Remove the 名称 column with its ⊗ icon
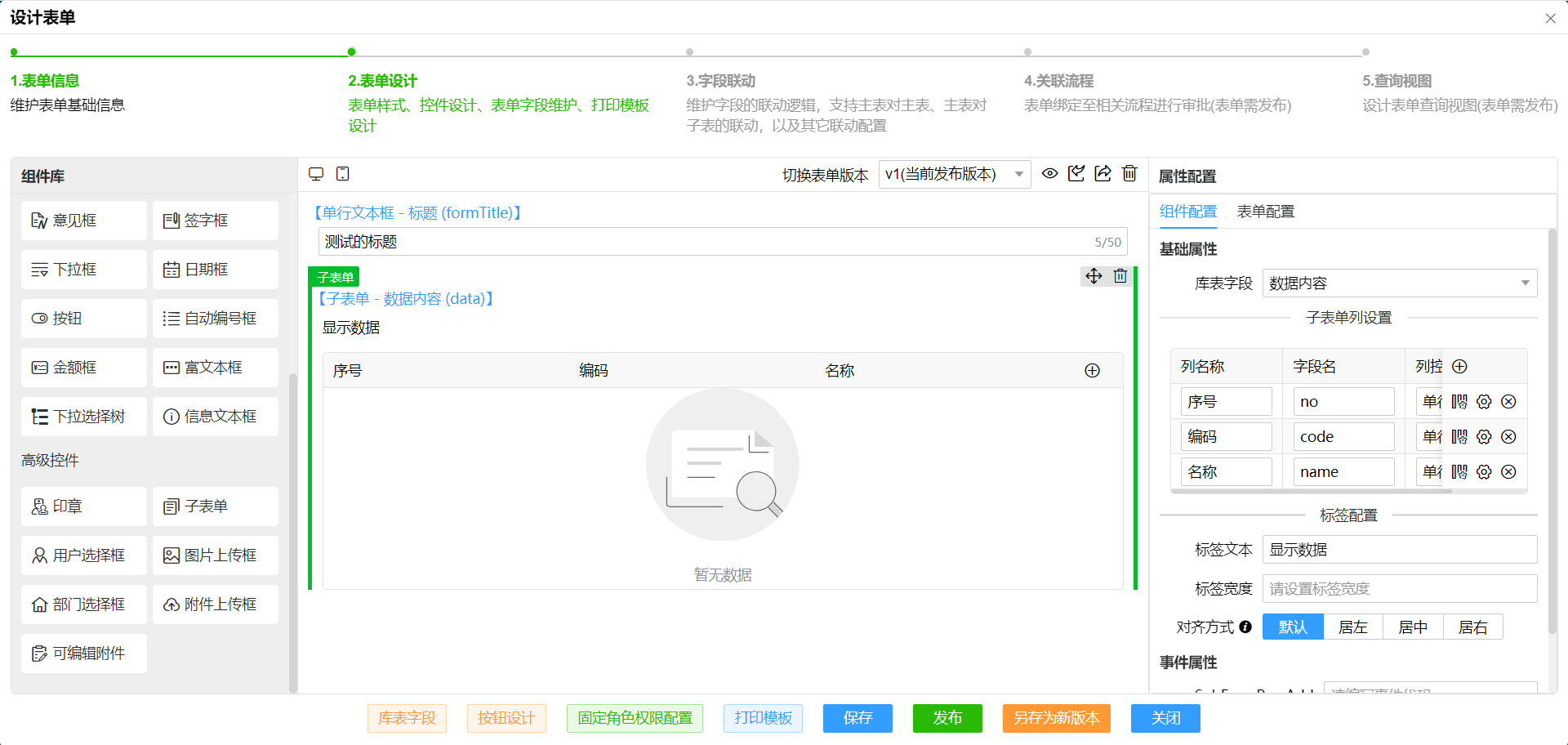Image resolution: width=1568 pixels, height=745 pixels. [x=1508, y=471]
